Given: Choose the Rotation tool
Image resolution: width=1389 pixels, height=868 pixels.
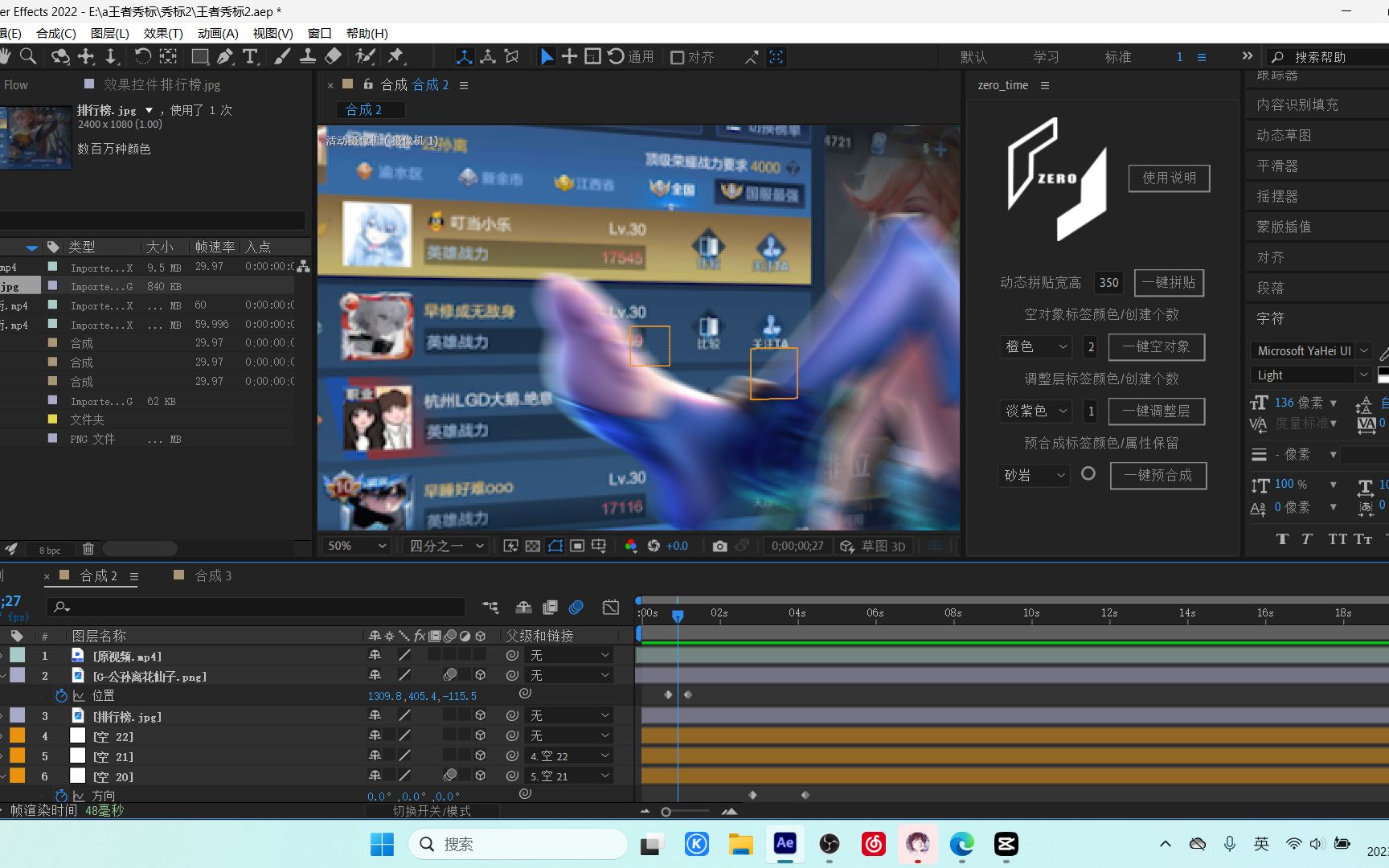Looking at the screenshot, I should (x=142, y=56).
